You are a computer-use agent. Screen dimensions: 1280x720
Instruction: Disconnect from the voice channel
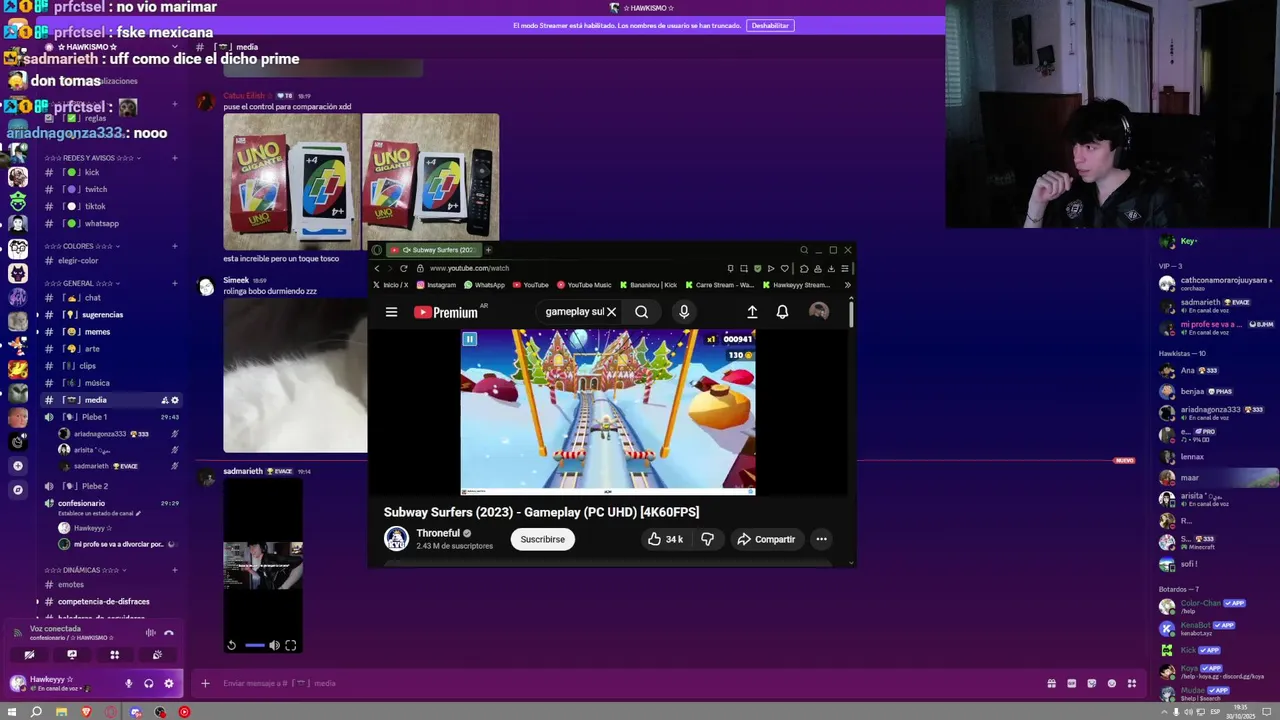169,633
